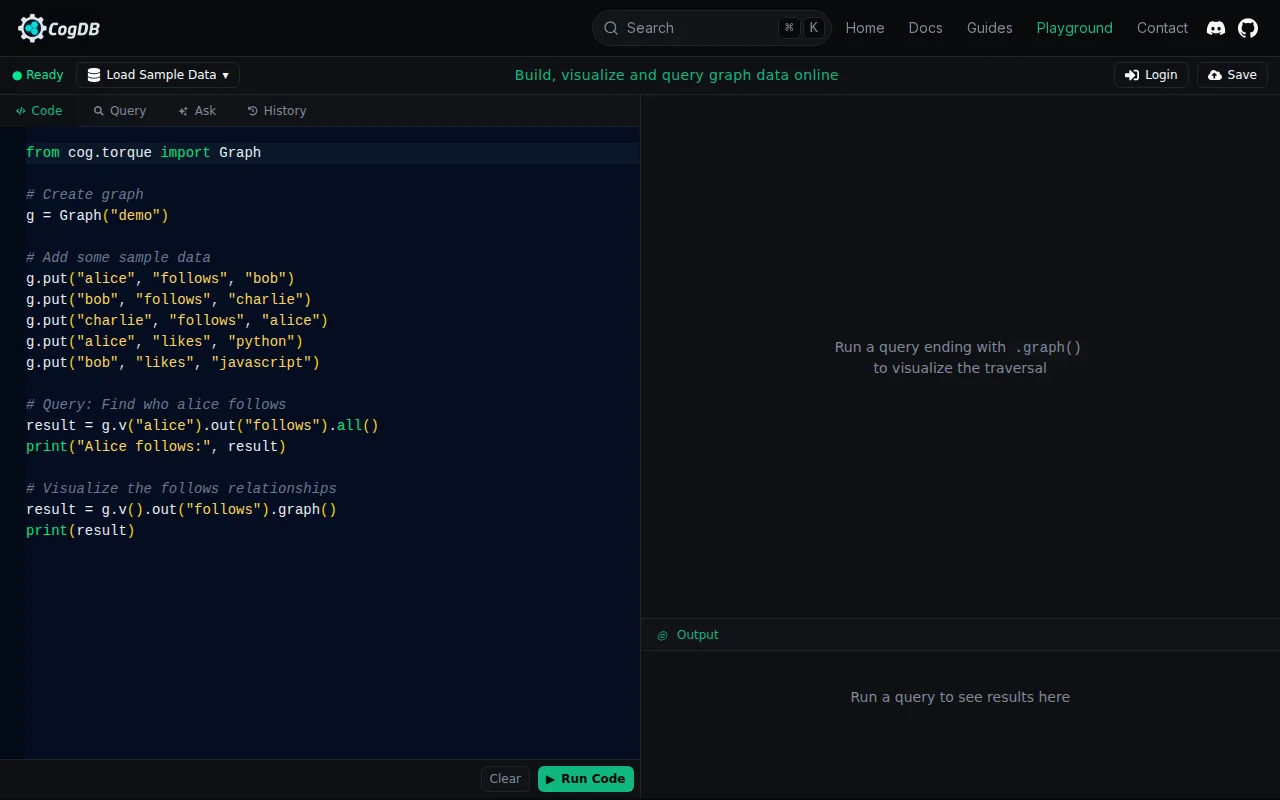Click line g.put("alice", "likes", "python")

tap(164, 342)
